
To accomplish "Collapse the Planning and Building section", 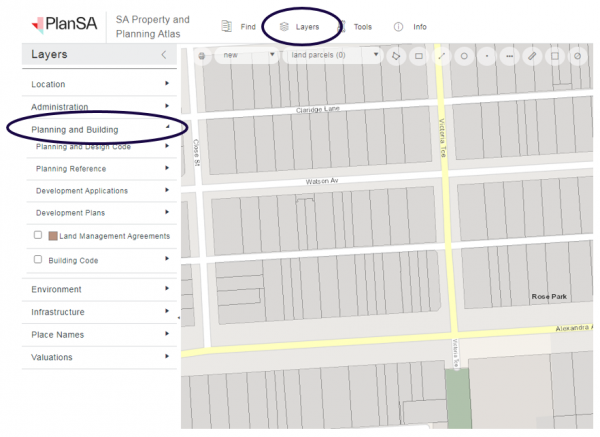I will (x=98, y=129).
